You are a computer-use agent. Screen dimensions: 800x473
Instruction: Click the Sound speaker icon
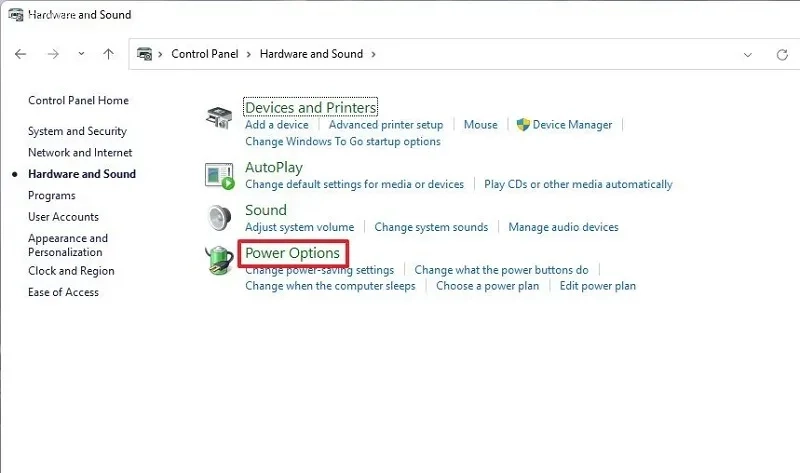pos(219,218)
